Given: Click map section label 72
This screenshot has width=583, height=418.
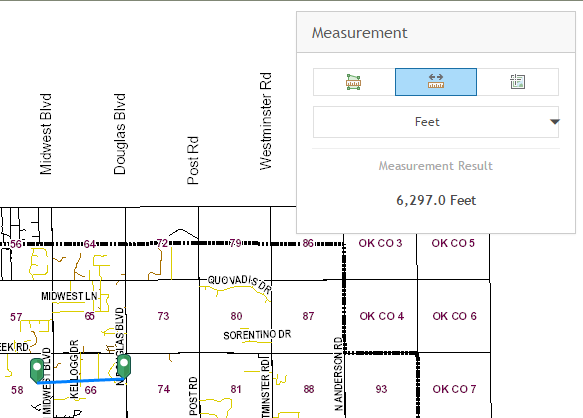Looking at the screenshot, I should [x=162, y=243].
